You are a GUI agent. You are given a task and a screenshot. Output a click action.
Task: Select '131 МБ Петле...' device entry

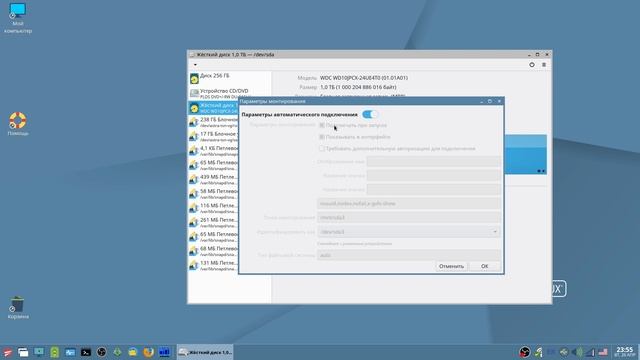point(213,265)
